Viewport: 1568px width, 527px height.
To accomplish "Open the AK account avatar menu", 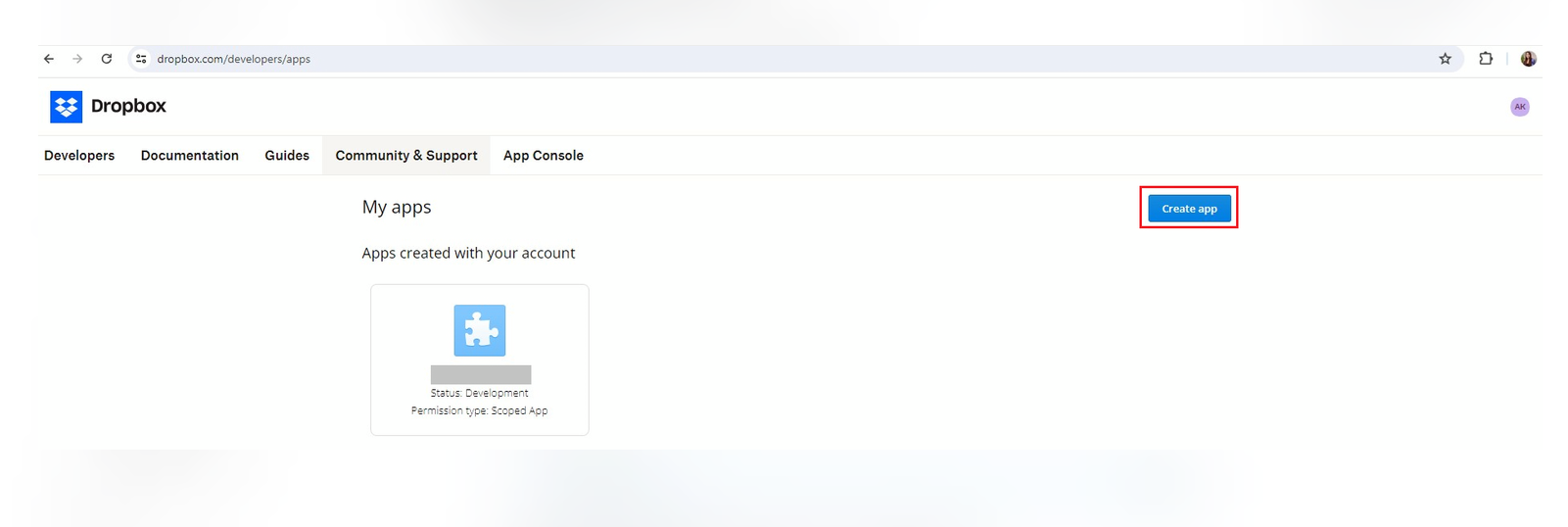I will click(1519, 107).
